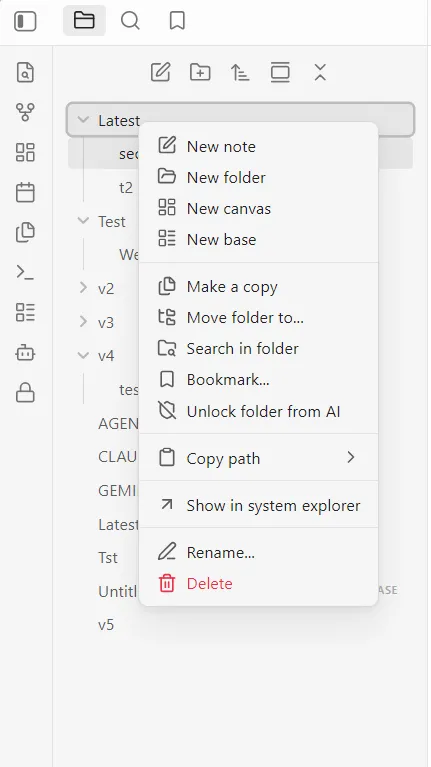
Task: Insert template copy-pages ribbon icon
Action: click(x=25, y=232)
